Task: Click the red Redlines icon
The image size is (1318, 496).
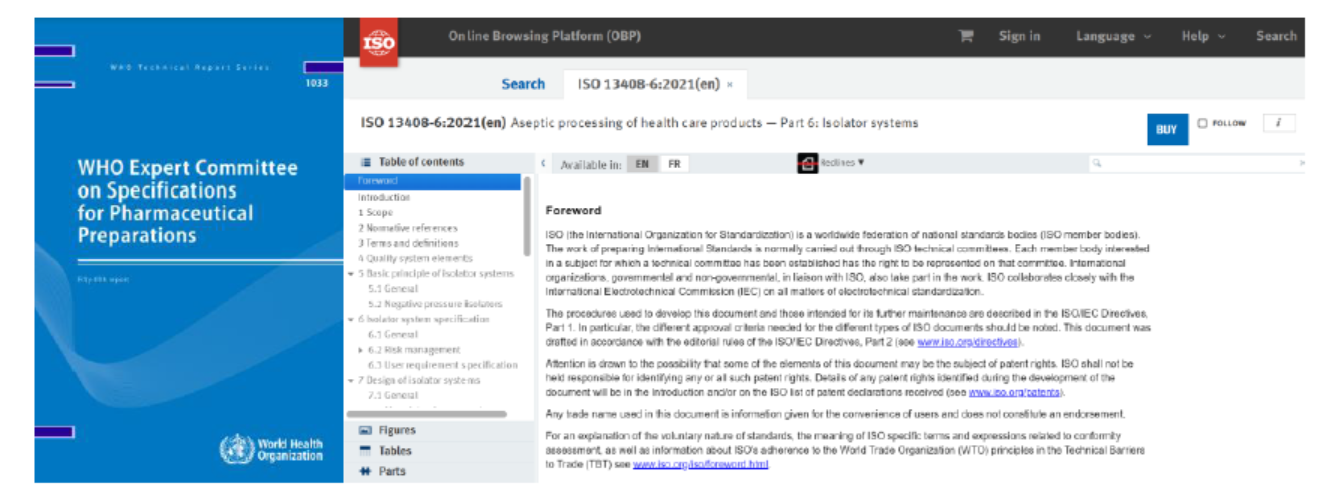Action: (x=808, y=163)
